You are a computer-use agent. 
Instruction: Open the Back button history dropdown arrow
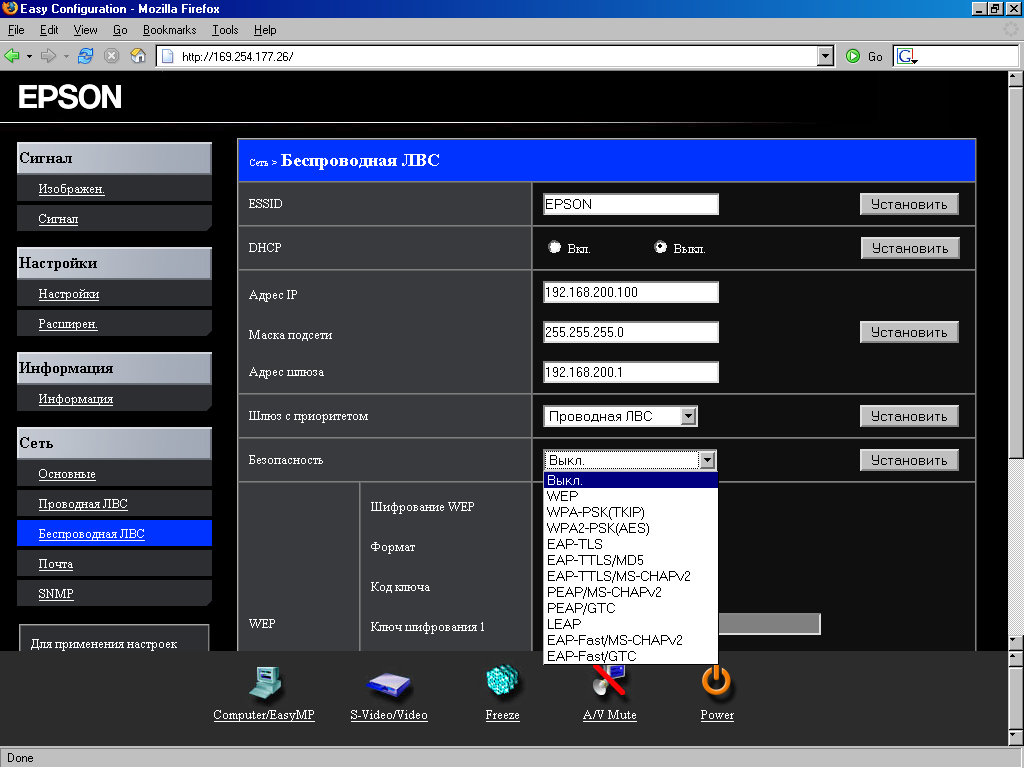coord(29,57)
